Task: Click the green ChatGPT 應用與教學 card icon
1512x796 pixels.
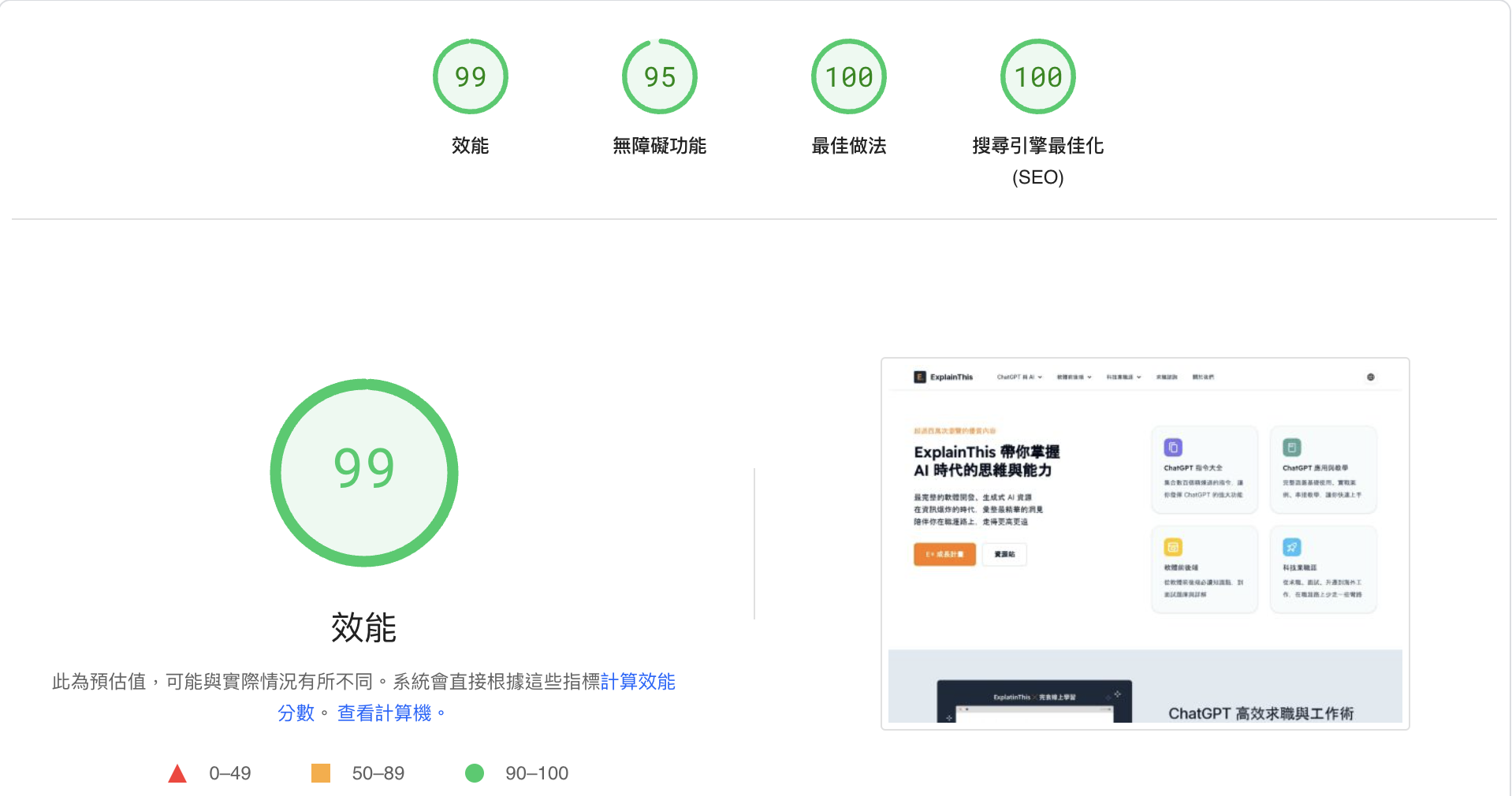Action: [x=1292, y=446]
